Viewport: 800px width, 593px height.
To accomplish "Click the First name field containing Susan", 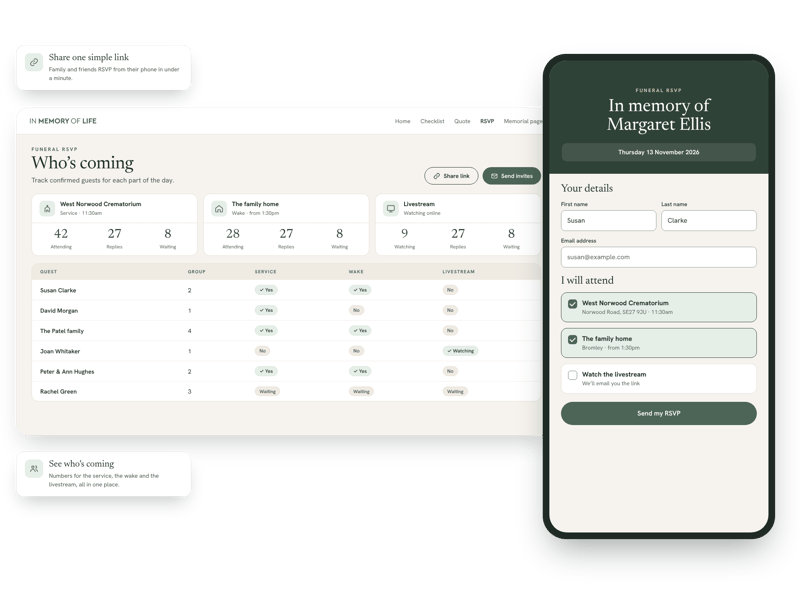I will 608,220.
